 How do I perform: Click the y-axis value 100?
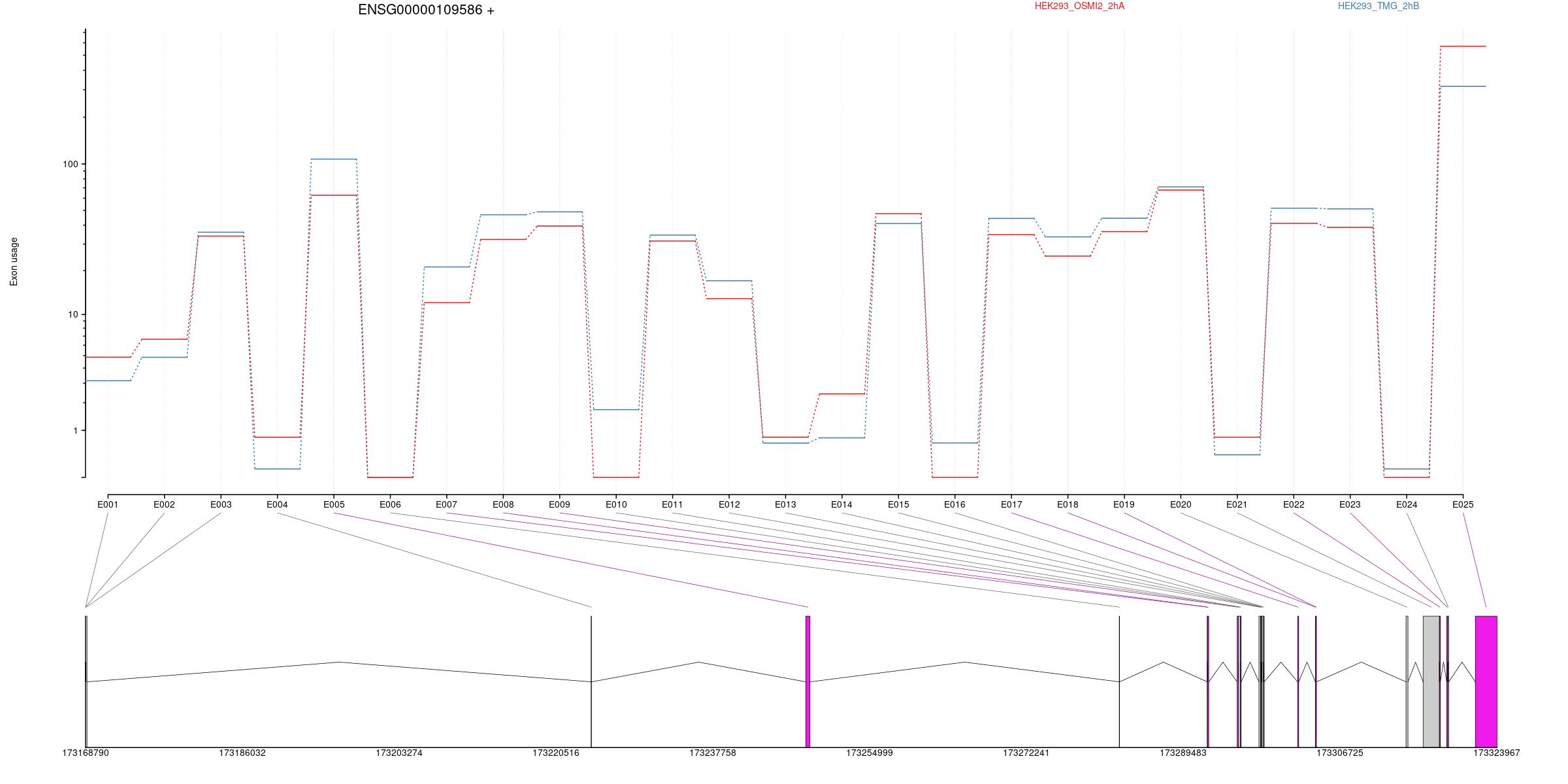click(70, 164)
